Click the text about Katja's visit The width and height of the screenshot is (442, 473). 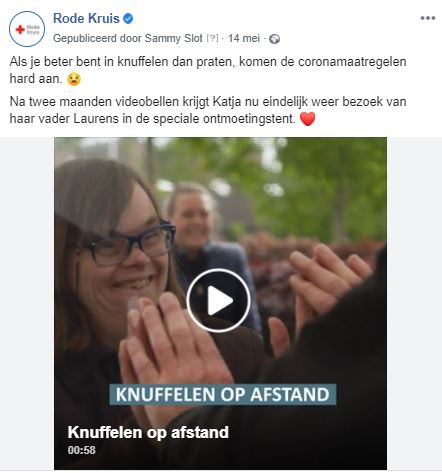coord(208,110)
